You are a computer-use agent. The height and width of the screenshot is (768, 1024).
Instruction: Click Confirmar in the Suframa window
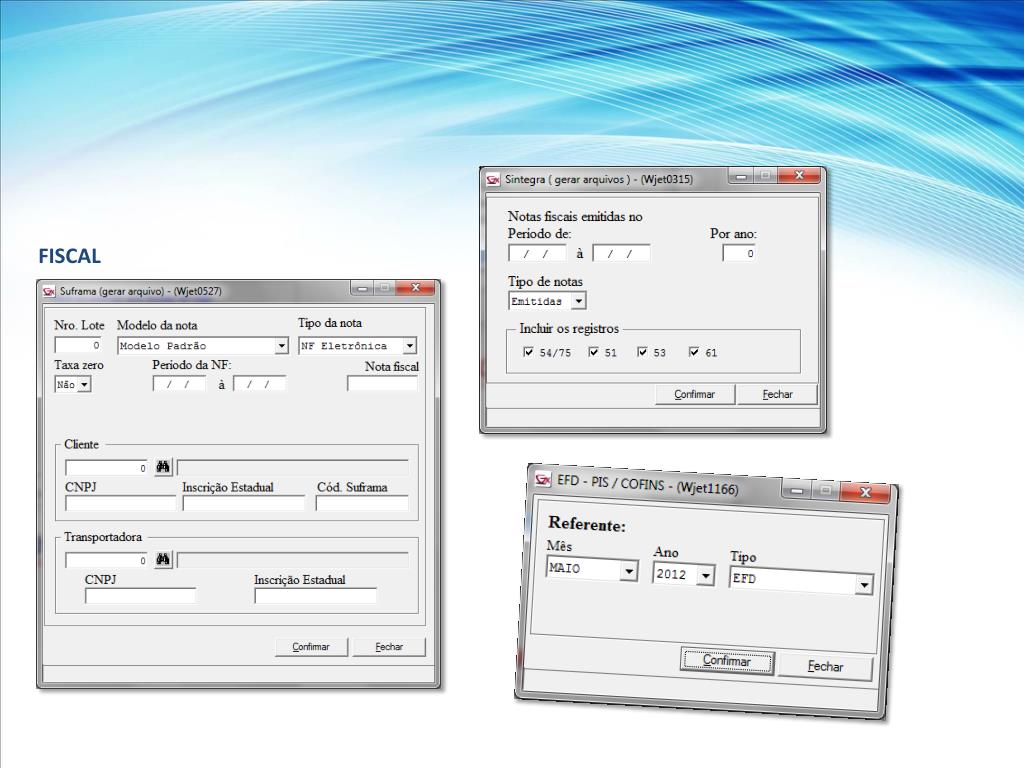click(x=311, y=647)
